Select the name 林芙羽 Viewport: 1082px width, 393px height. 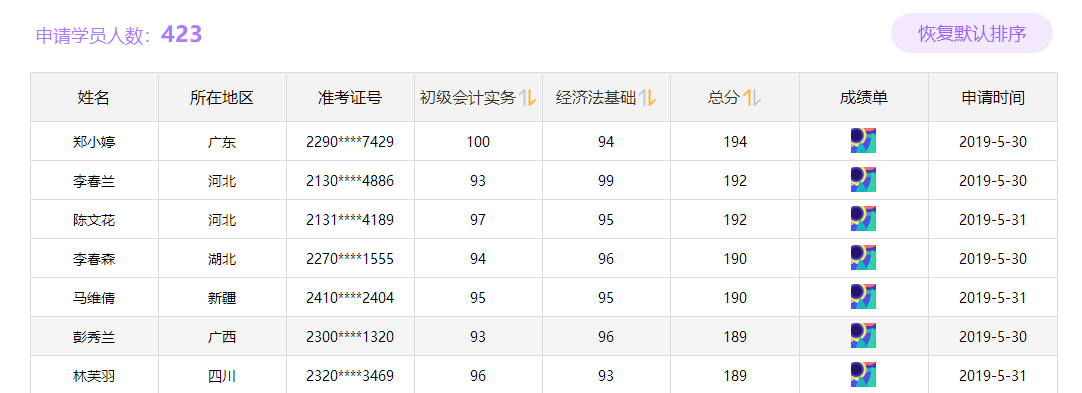[x=94, y=376]
